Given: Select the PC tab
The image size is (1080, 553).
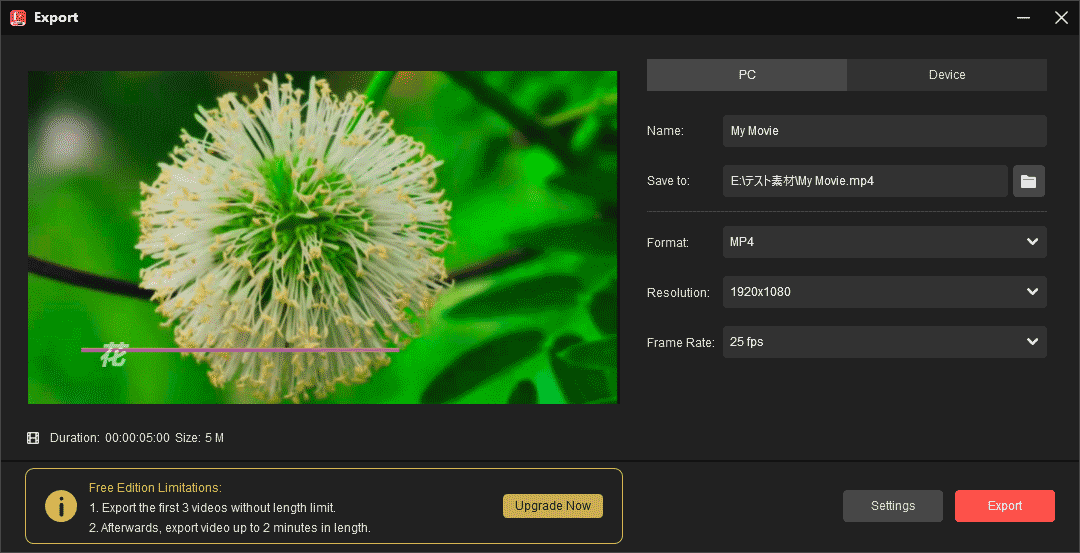Looking at the screenshot, I should [747, 75].
